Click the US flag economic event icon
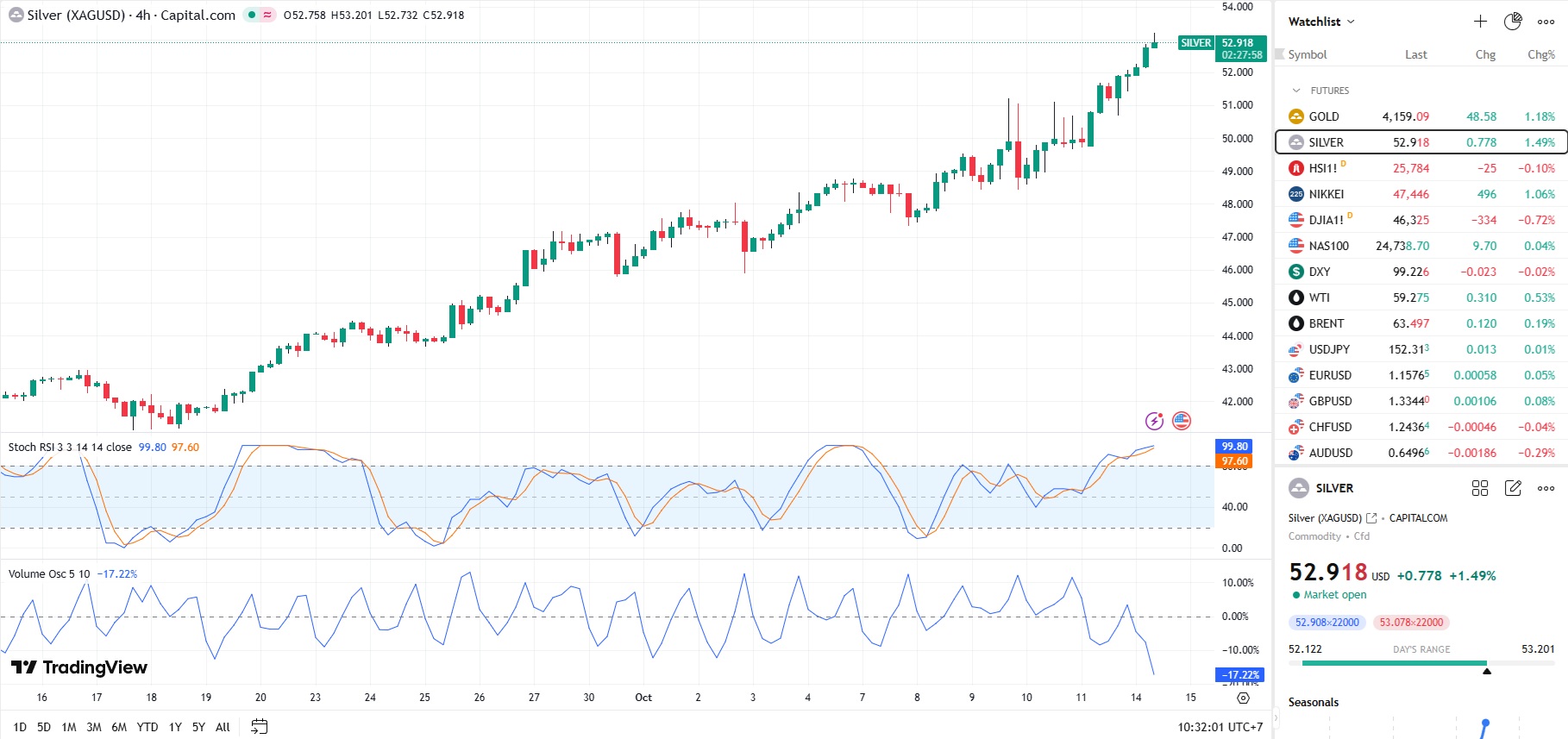Viewport: 1568px width, 739px height. click(x=1182, y=421)
